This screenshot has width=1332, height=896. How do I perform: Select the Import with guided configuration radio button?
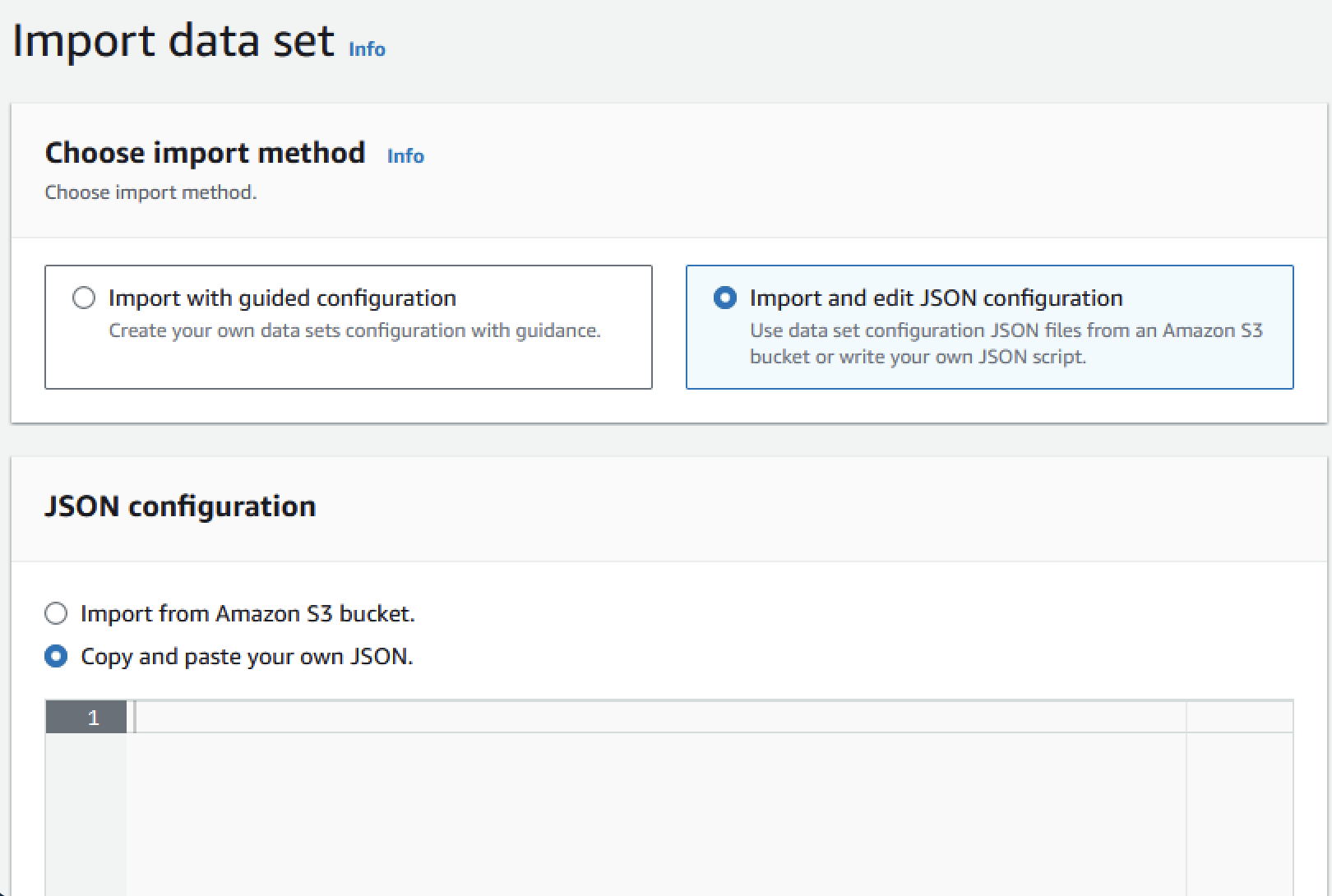pyautogui.click(x=84, y=298)
